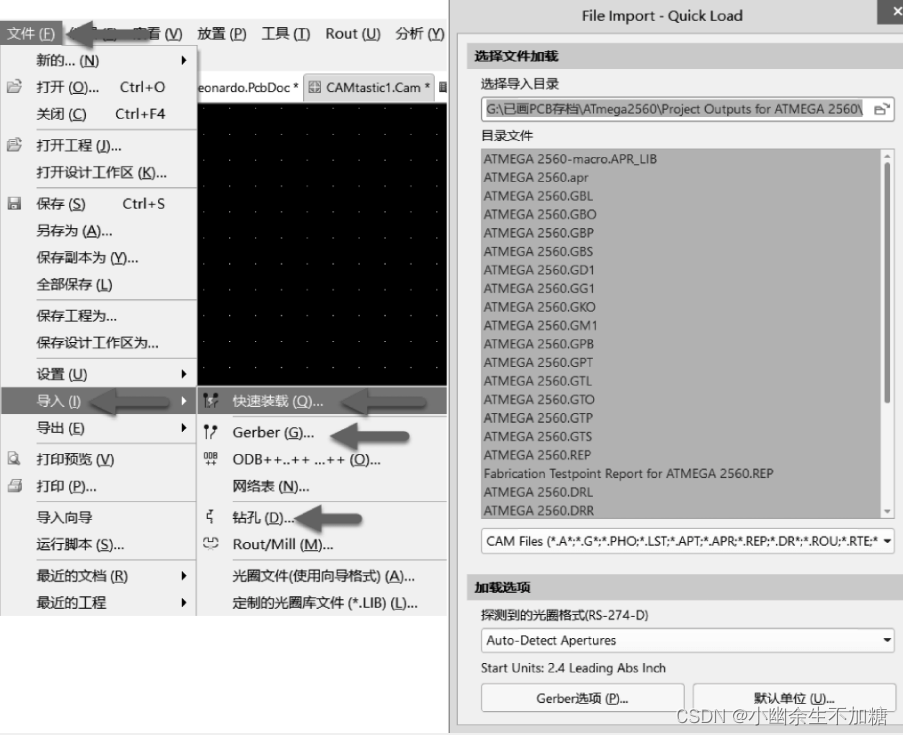Open the File menu in menu bar
Viewport: 903px width, 735px height.
(31, 34)
